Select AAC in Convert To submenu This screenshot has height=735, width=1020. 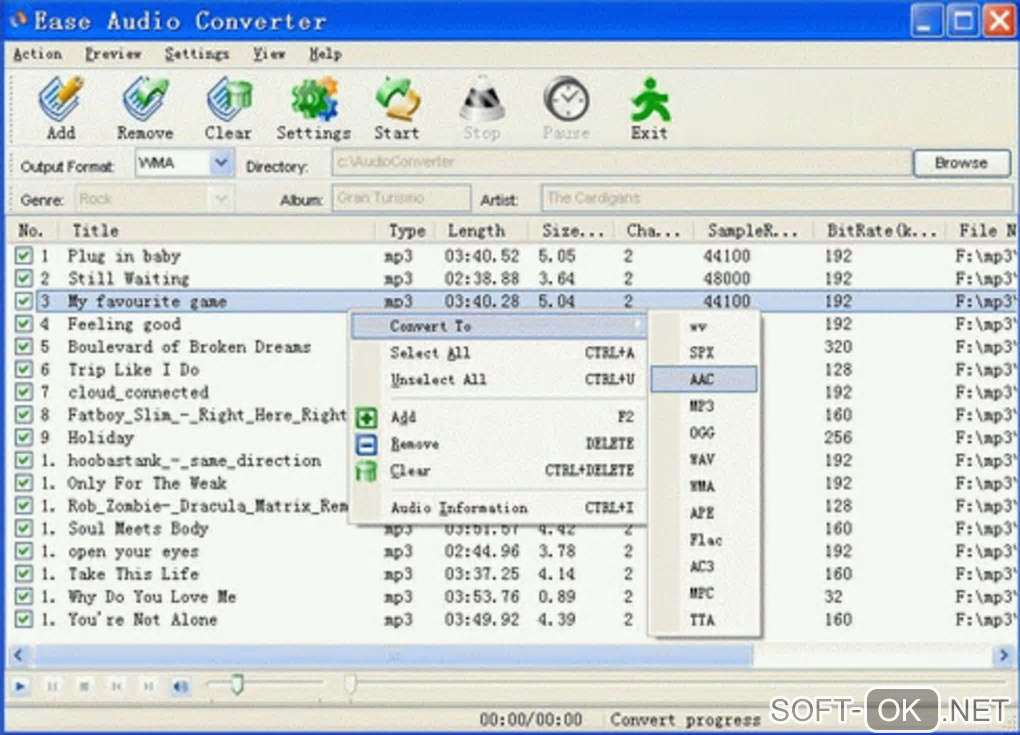point(704,379)
